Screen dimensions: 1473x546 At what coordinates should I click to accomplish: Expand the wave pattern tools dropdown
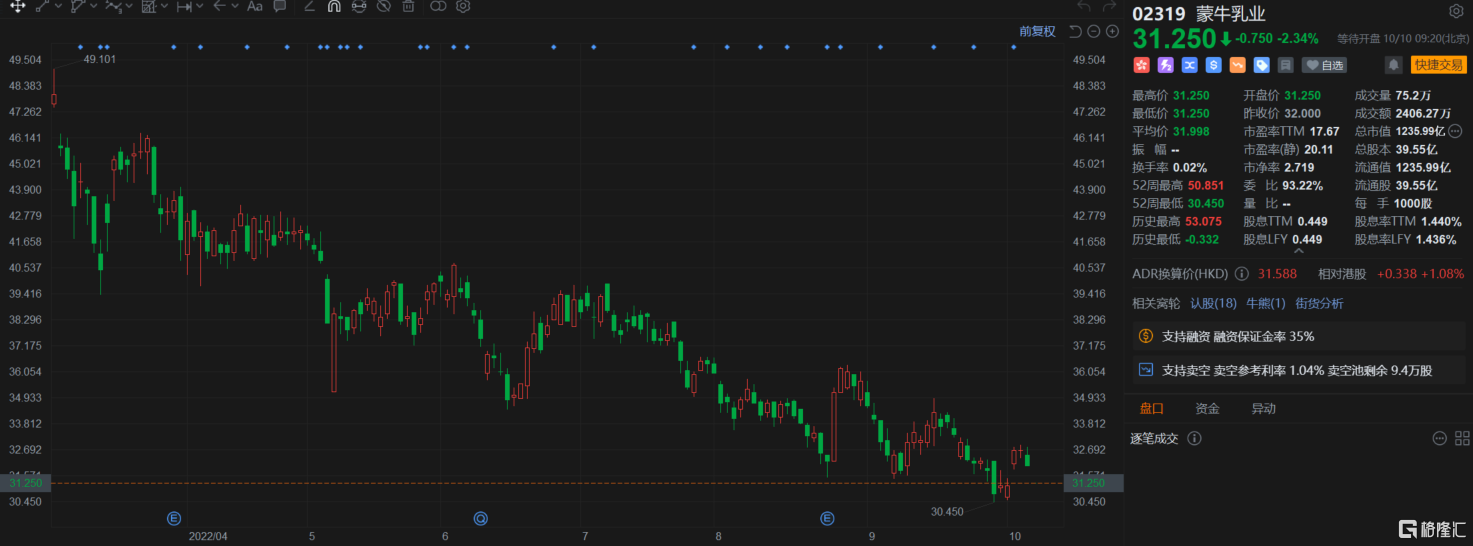click(128, 6)
